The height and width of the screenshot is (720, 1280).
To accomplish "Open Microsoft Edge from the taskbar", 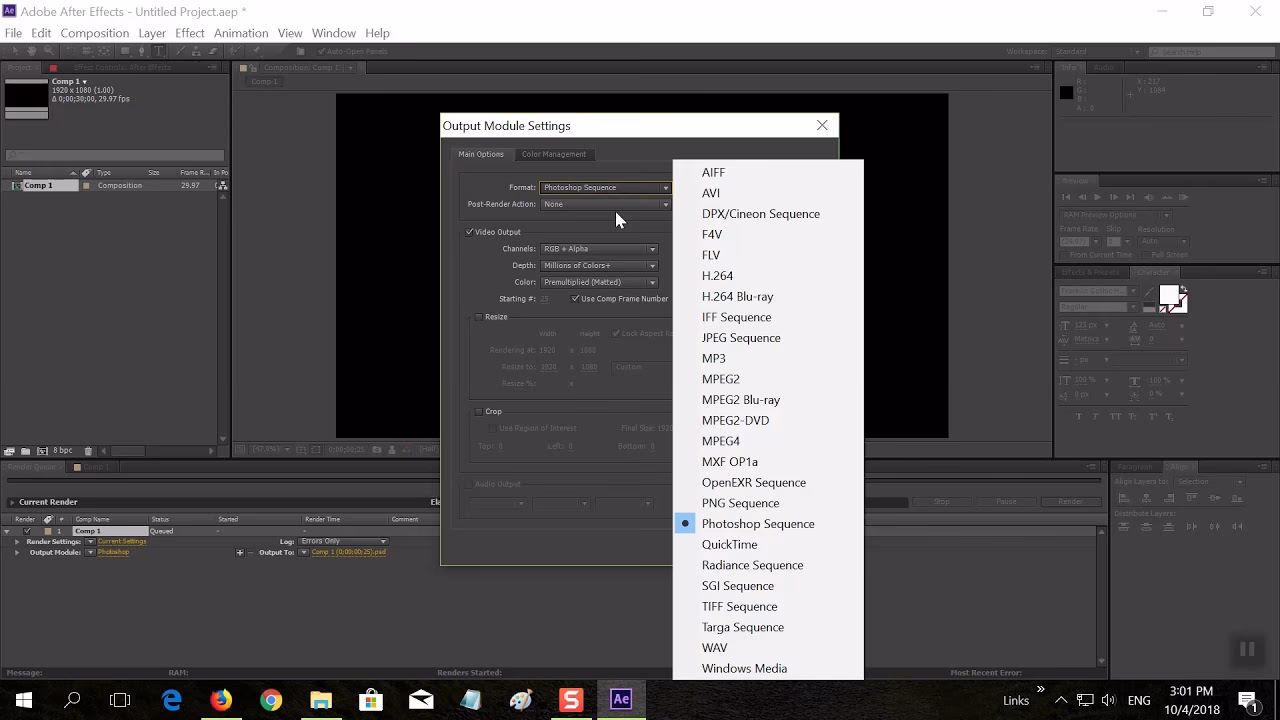I will point(171,700).
